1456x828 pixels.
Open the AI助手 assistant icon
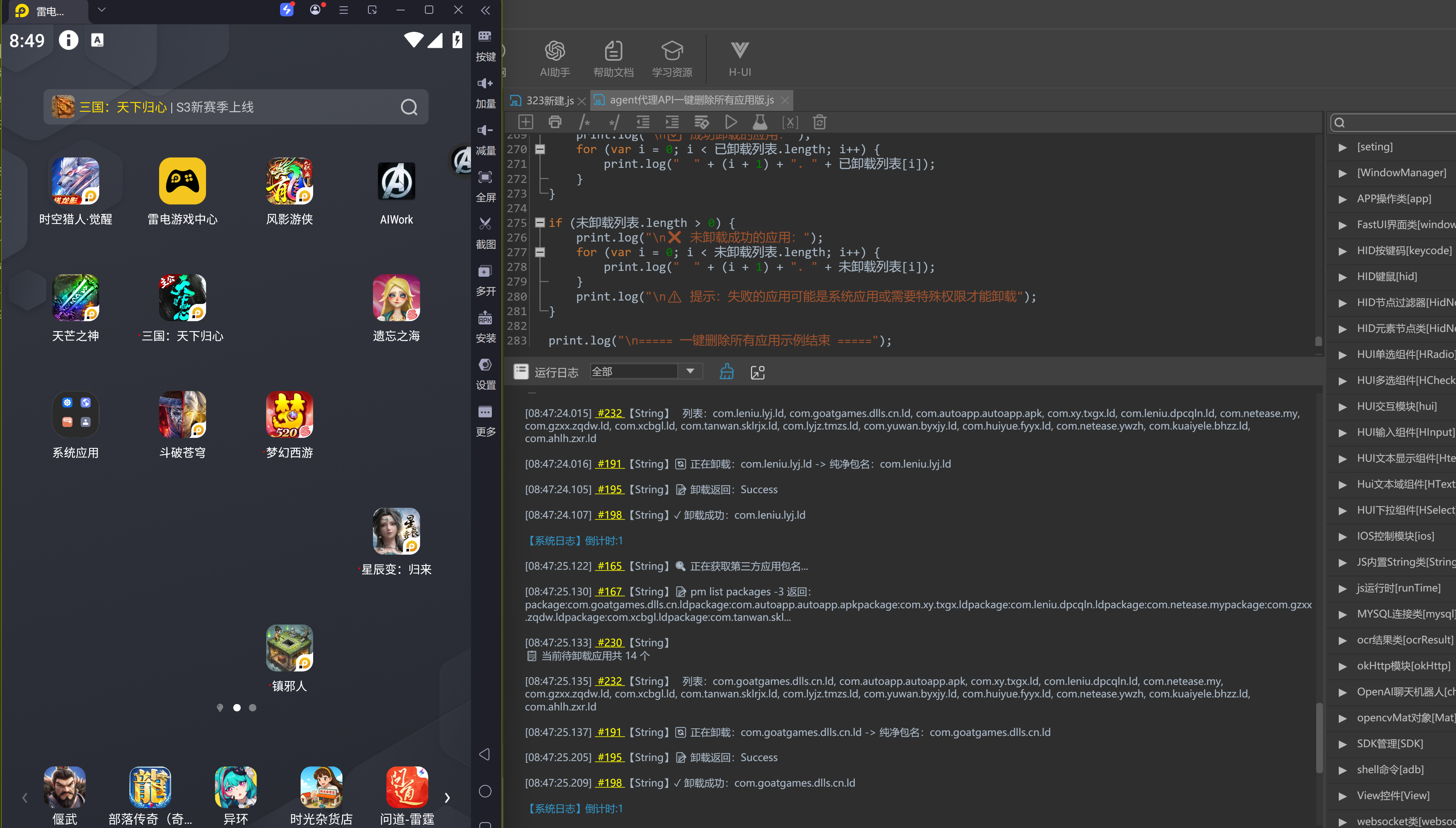point(554,59)
